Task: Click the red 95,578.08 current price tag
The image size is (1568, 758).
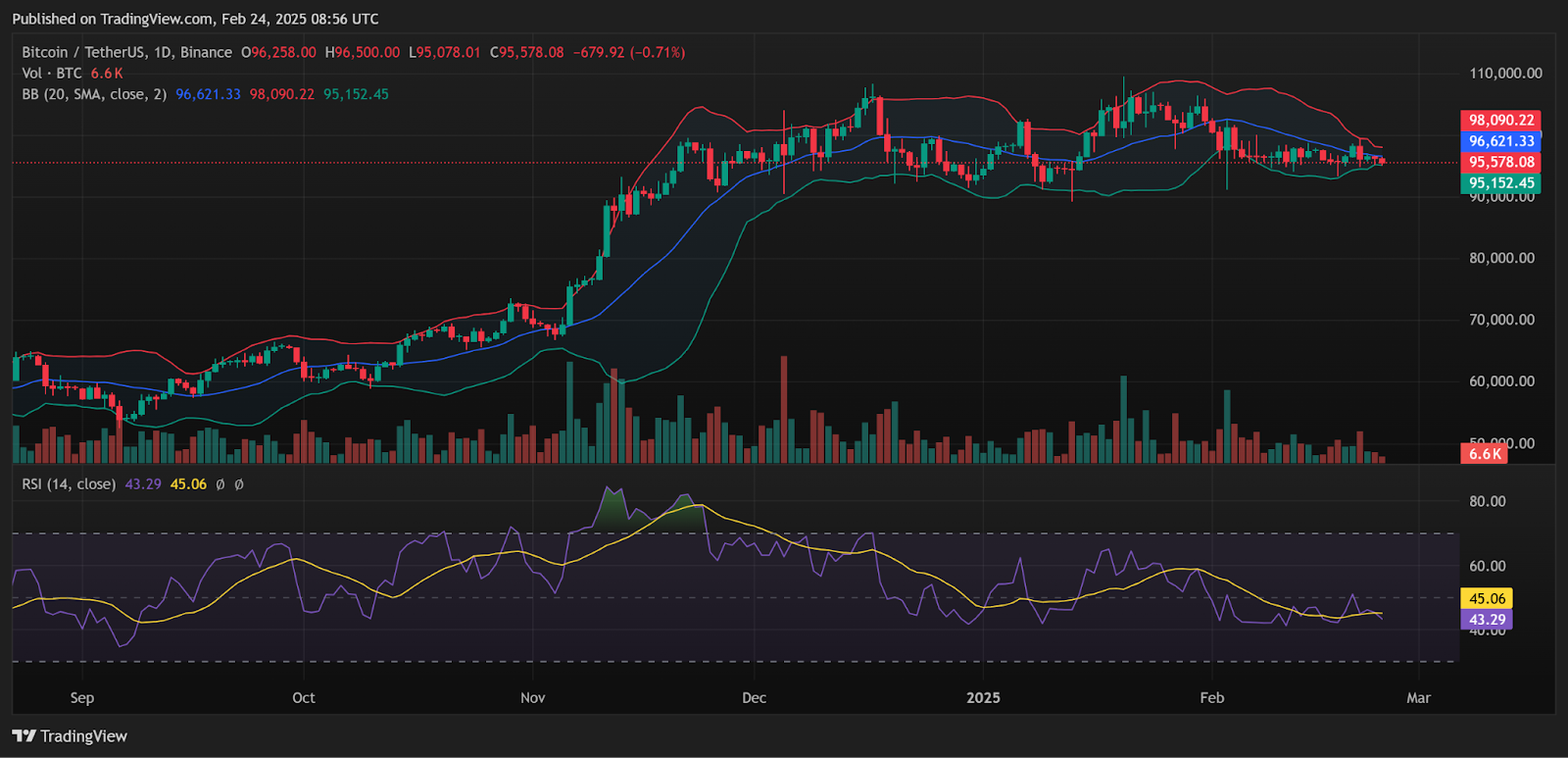Action: coord(1500,163)
